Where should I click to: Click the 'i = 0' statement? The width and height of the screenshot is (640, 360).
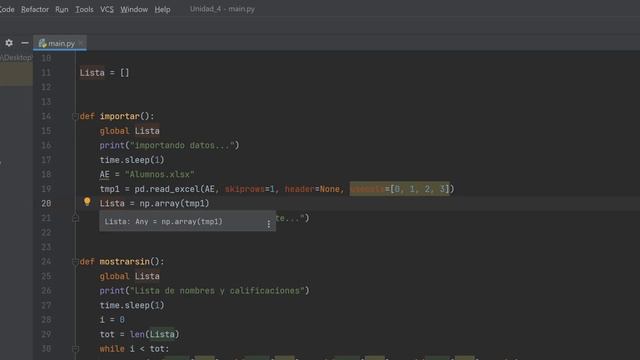(x=112, y=320)
